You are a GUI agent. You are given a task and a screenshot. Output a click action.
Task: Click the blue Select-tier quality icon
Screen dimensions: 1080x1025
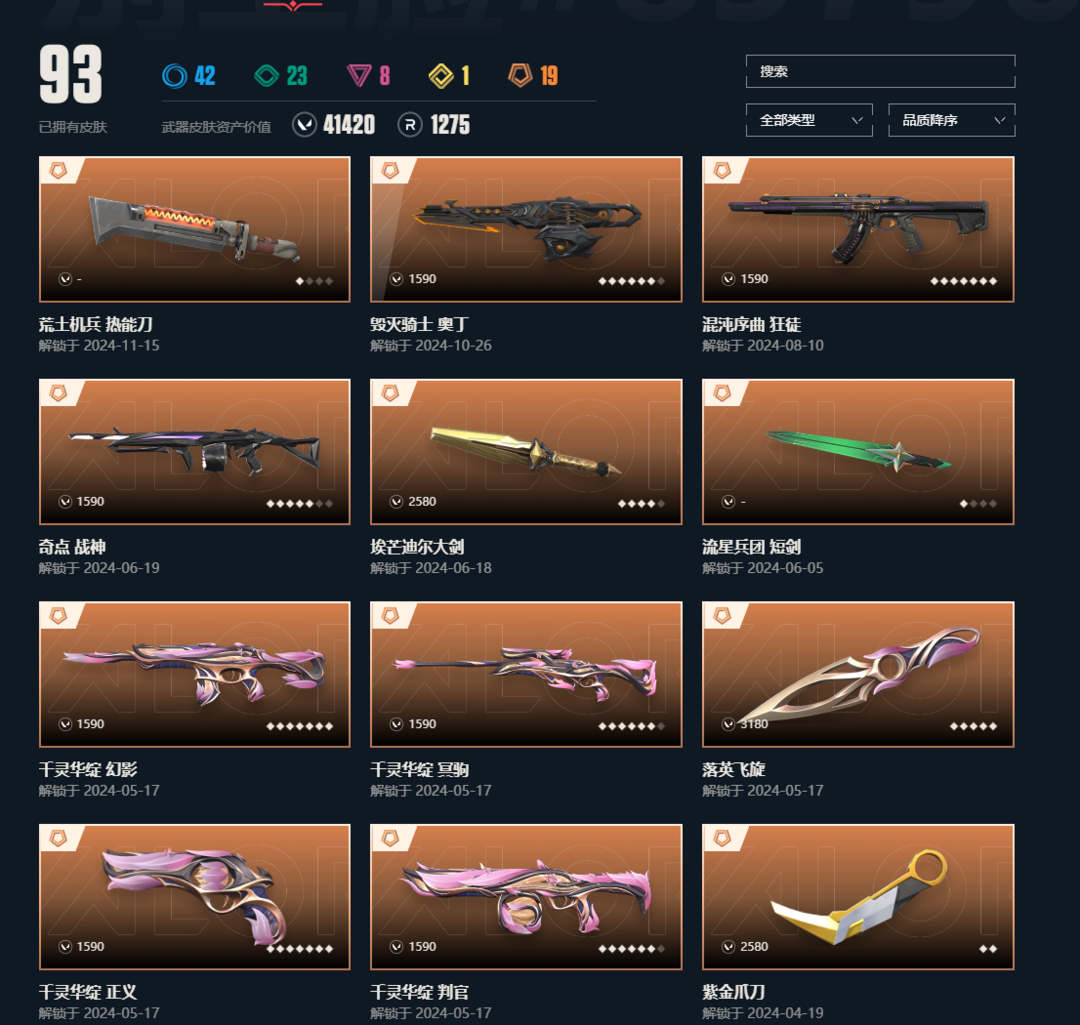pyautogui.click(x=174, y=75)
